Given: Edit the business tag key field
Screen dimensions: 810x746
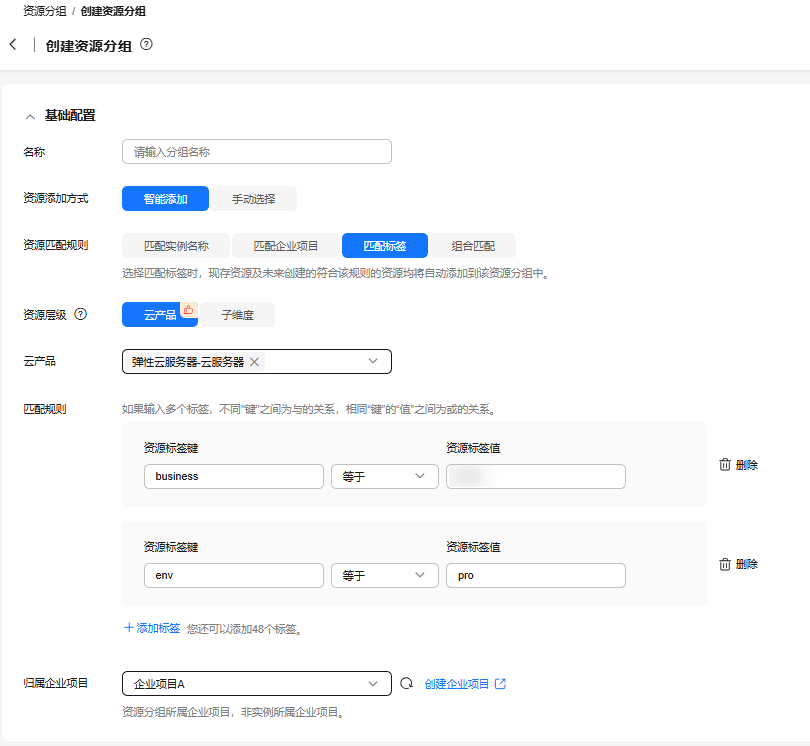Looking at the screenshot, I should click(234, 476).
